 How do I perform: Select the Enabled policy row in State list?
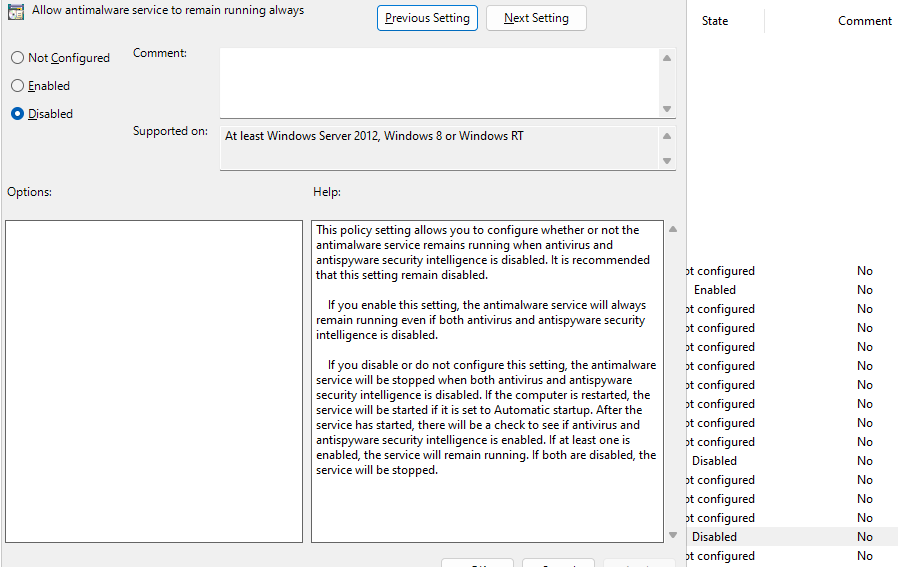tap(715, 290)
